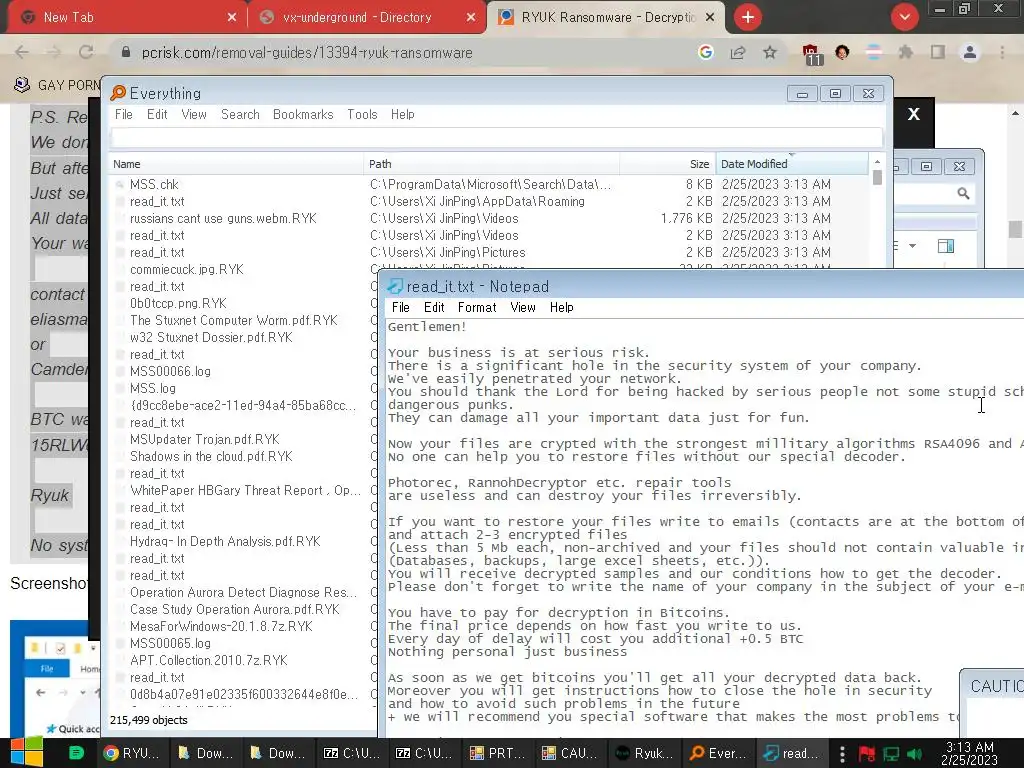
Task: Click the Chrome address bar URL
Action: click(307, 53)
